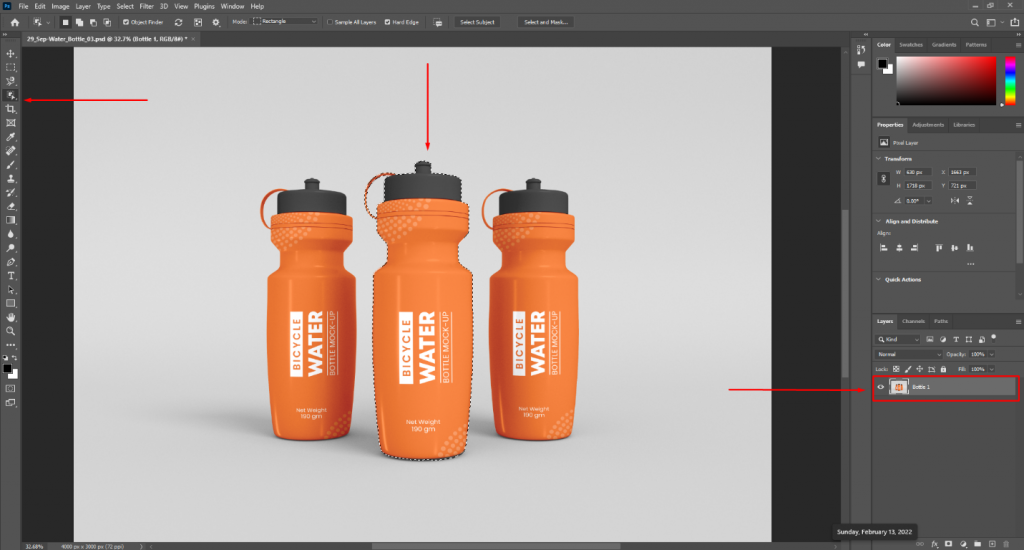Select the Rectangle shape tool
The image size is (1024, 550).
tap(11, 303)
